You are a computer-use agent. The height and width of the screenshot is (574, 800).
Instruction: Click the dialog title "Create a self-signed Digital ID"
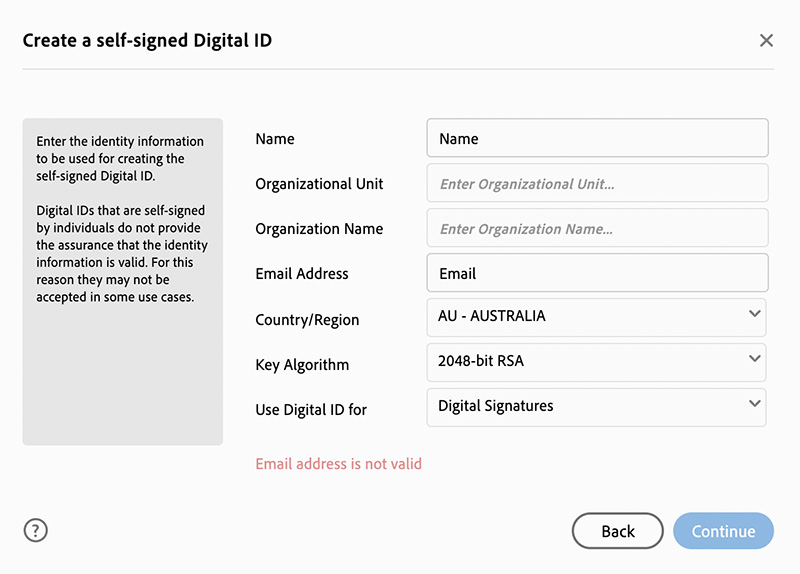(x=147, y=41)
